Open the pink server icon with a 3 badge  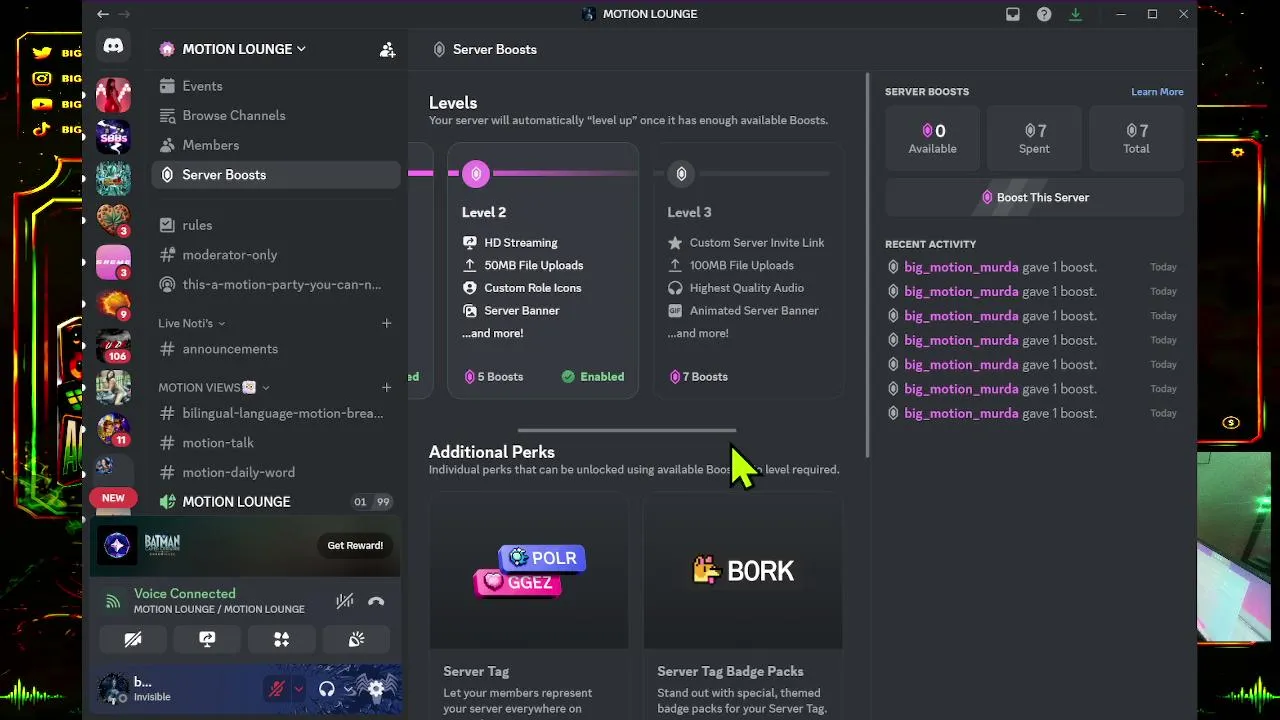click(113, 262)
